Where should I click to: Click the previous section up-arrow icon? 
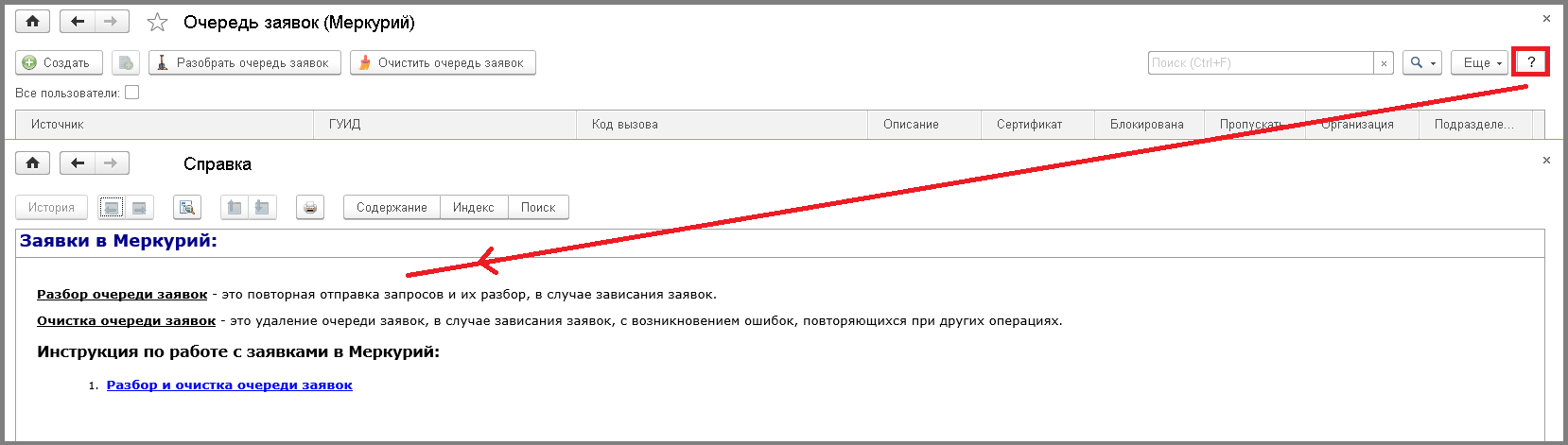(235, 207)
